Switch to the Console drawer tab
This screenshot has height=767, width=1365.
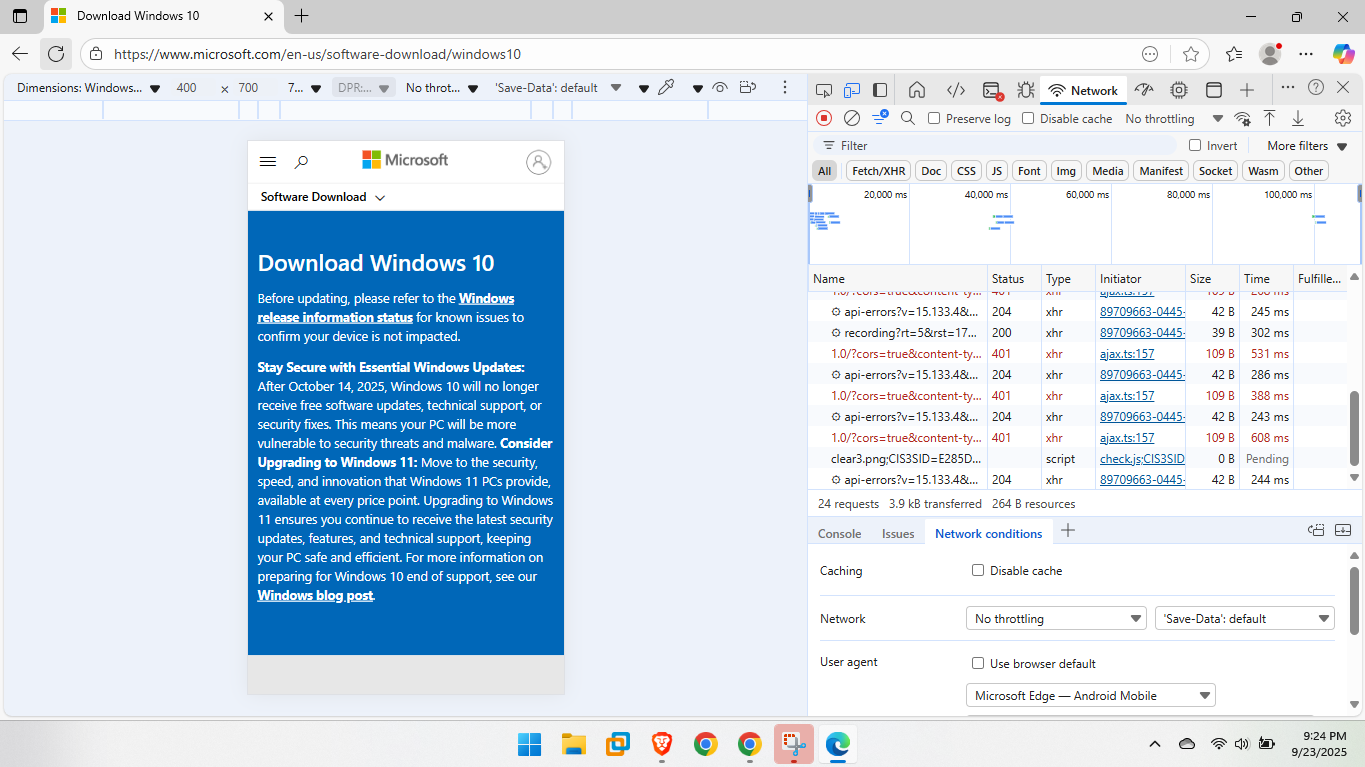[839, 533]
